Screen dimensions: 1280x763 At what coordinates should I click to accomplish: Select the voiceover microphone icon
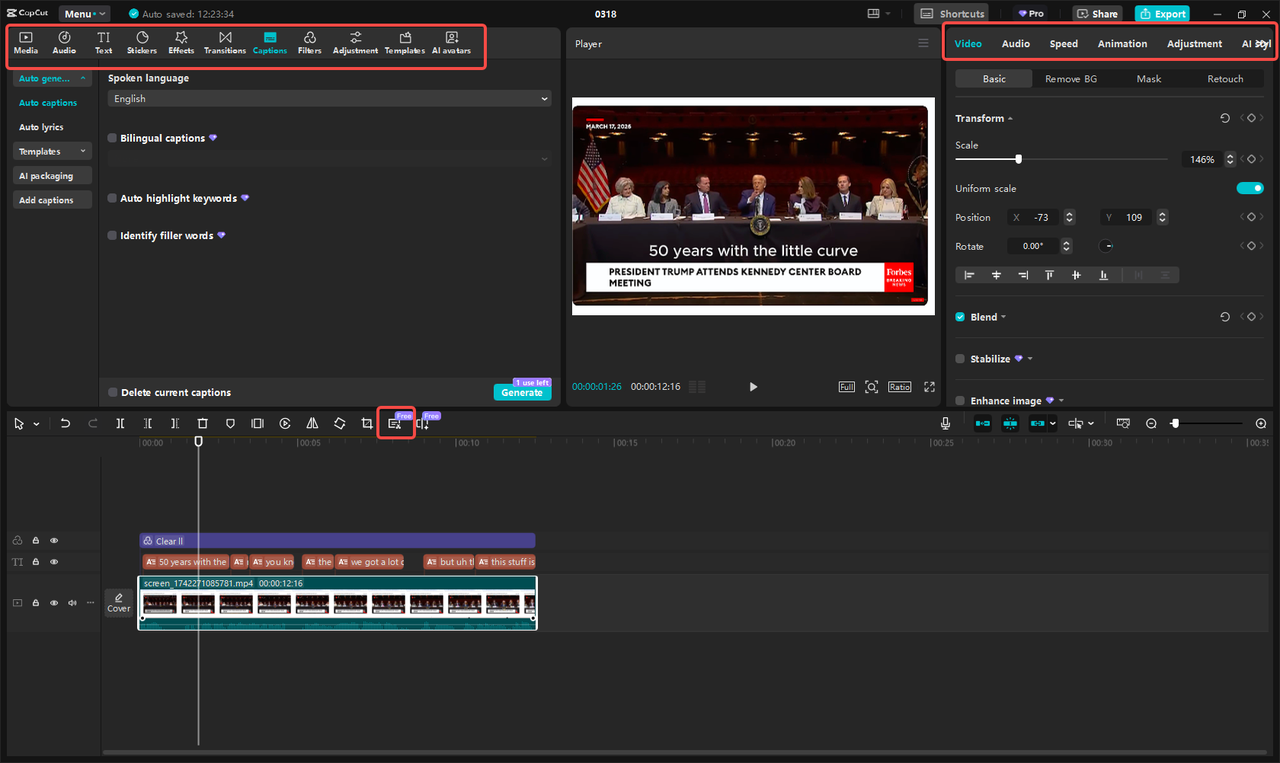click(x=945, y=423)
